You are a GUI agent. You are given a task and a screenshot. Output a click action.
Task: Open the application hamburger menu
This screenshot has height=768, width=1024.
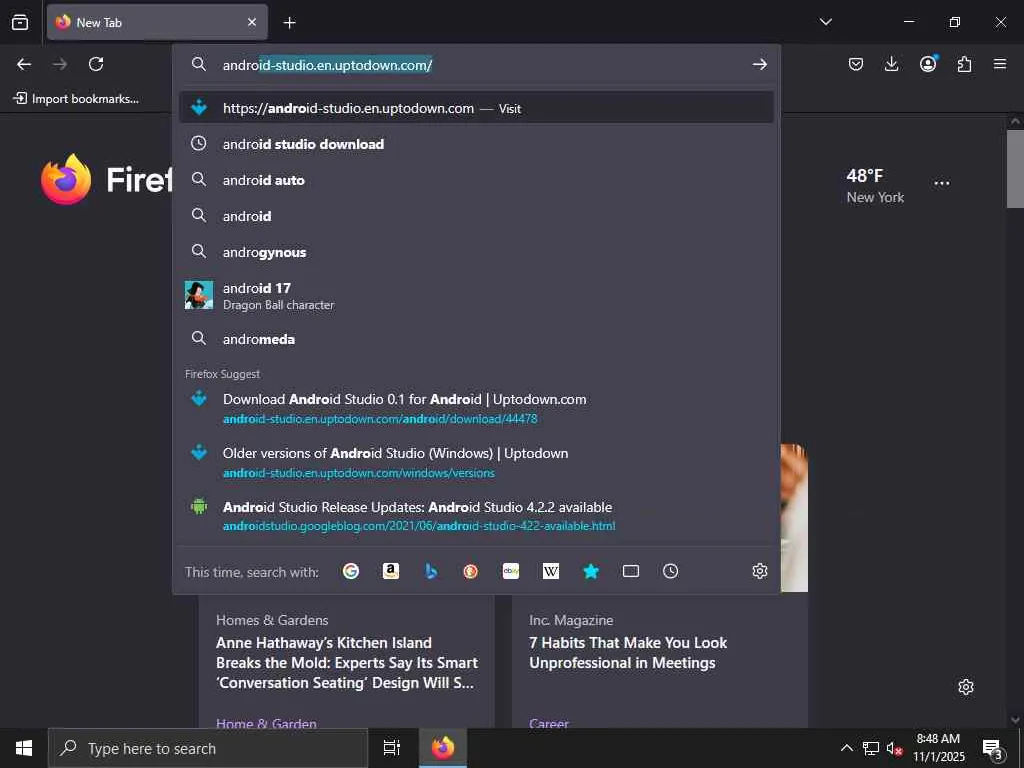coord(1000,64)
